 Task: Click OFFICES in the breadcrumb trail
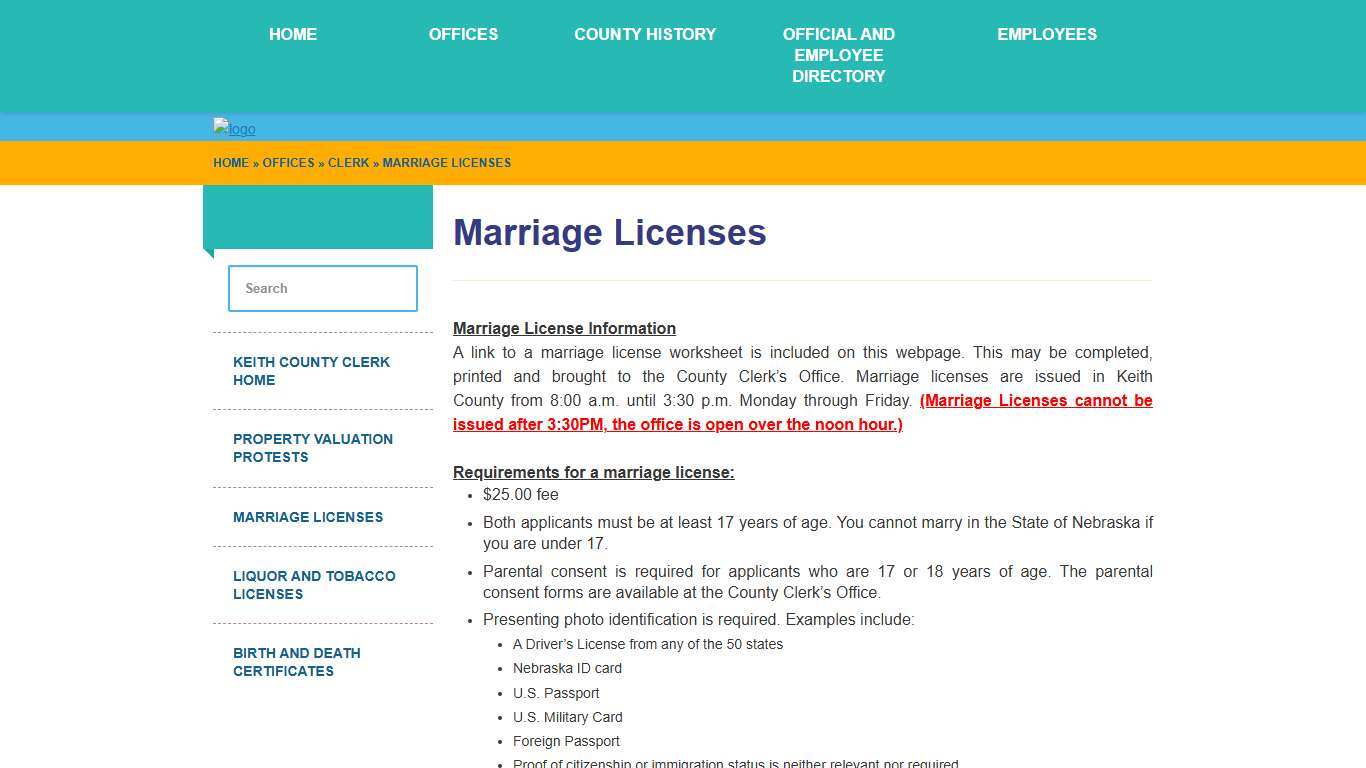pyautogui.click(x=288, y=163)
